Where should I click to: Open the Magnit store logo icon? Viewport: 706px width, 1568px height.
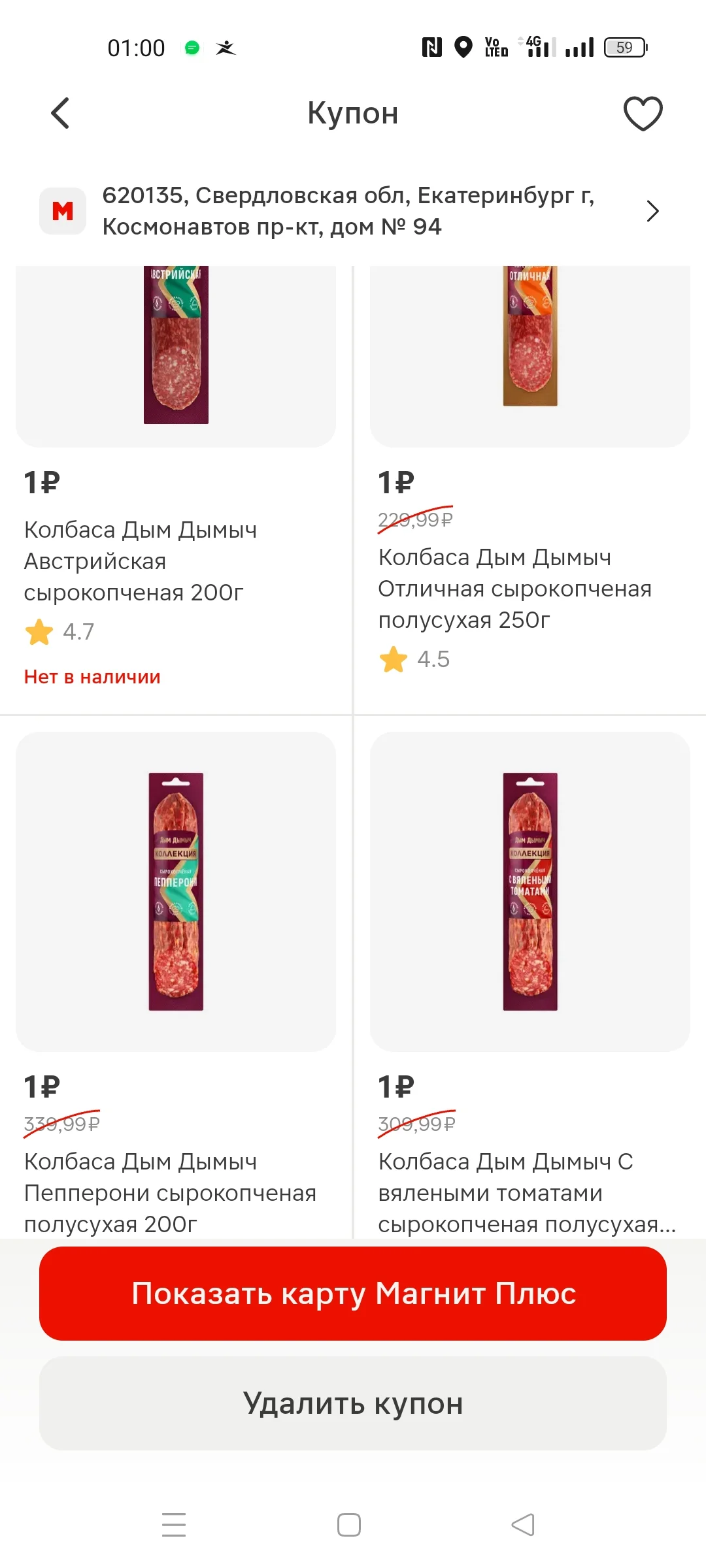point(63,211)
